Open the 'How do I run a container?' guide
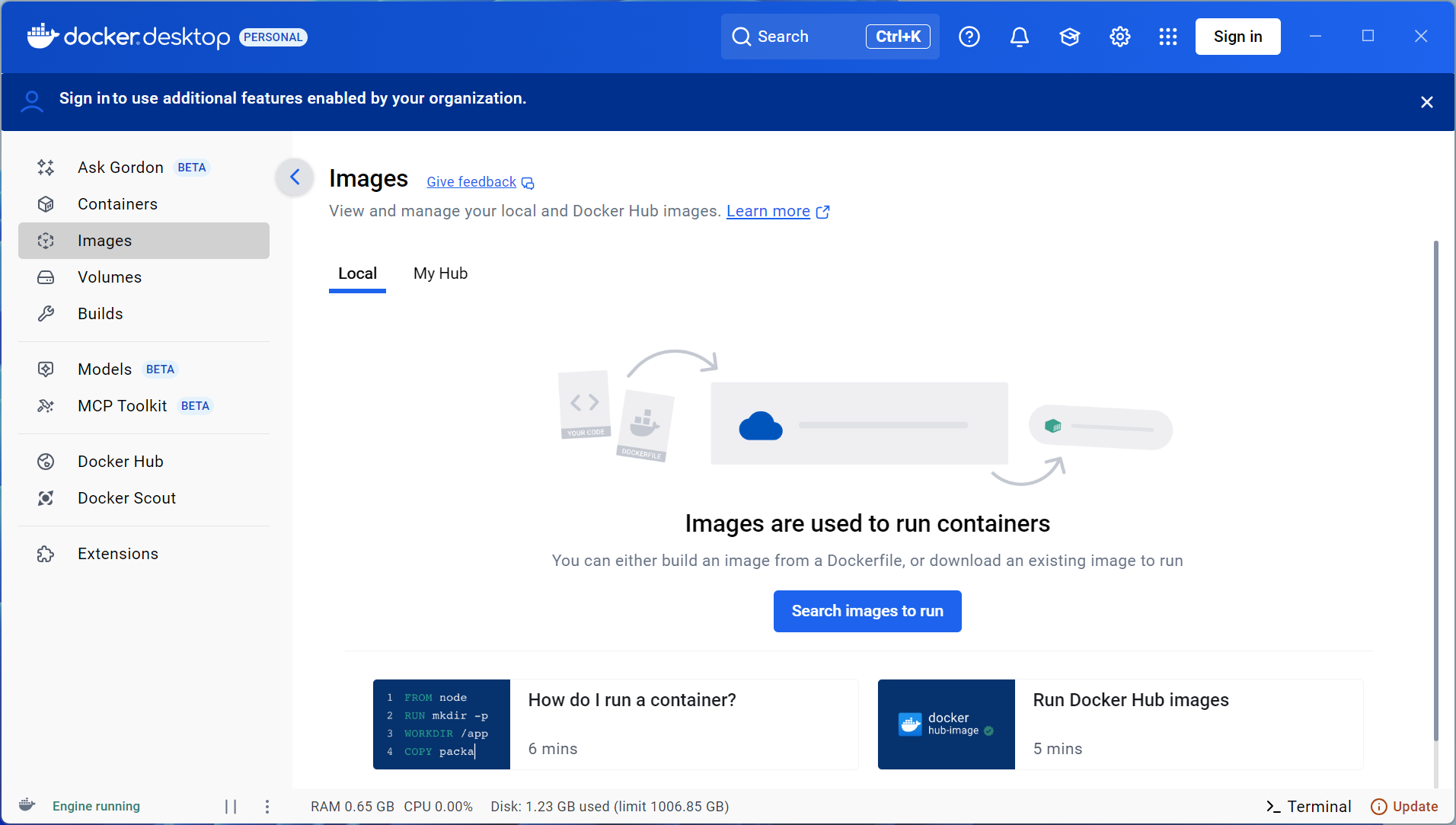Image resolution: width=1456 pixels, height=825 pixels. click(615, 724)
